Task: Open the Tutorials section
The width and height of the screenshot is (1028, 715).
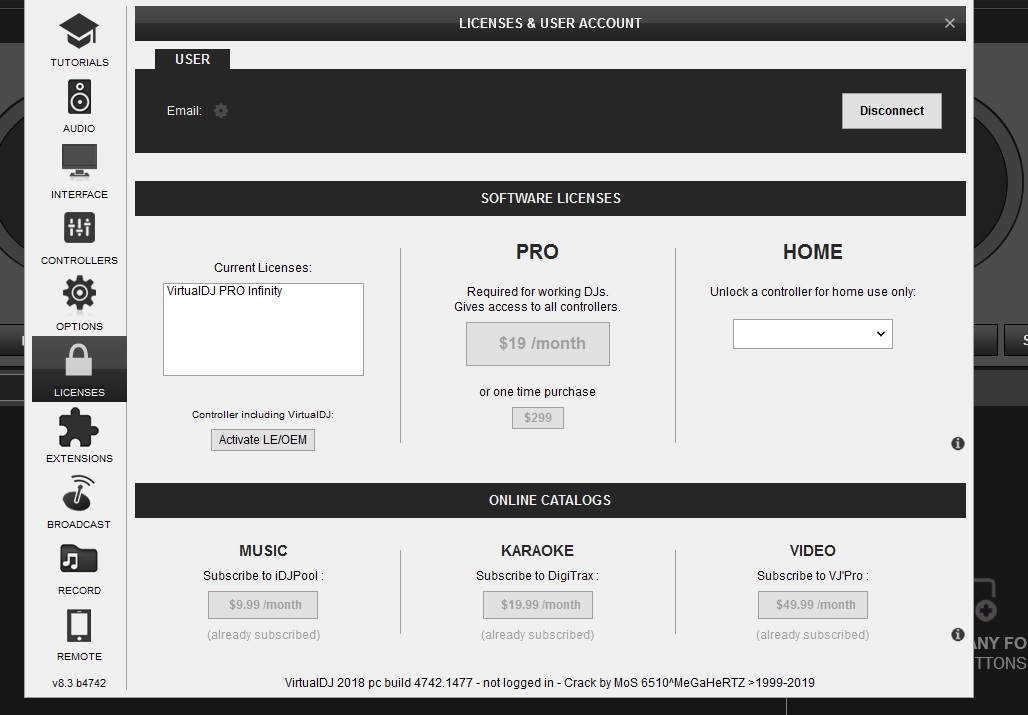Action: click(79, 40)
